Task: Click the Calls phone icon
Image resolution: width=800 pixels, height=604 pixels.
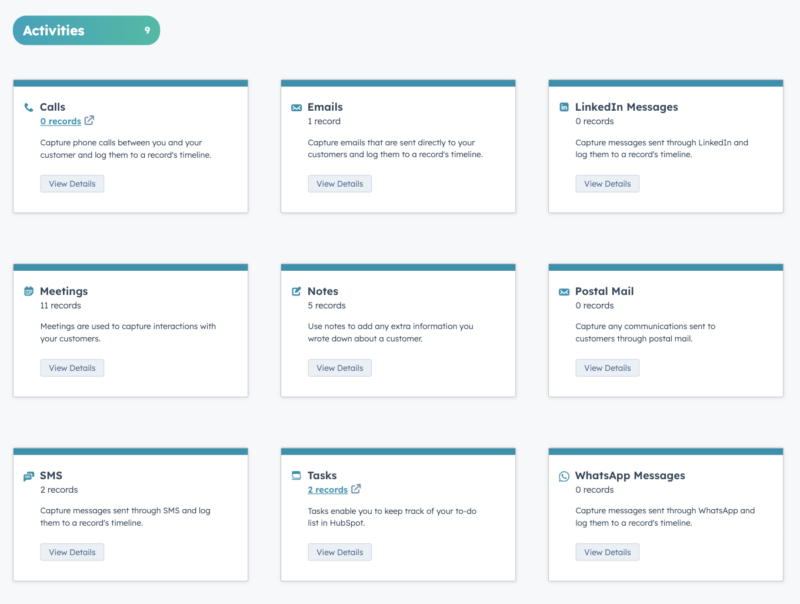Action: pyautogui.click(x=29, y=107)
